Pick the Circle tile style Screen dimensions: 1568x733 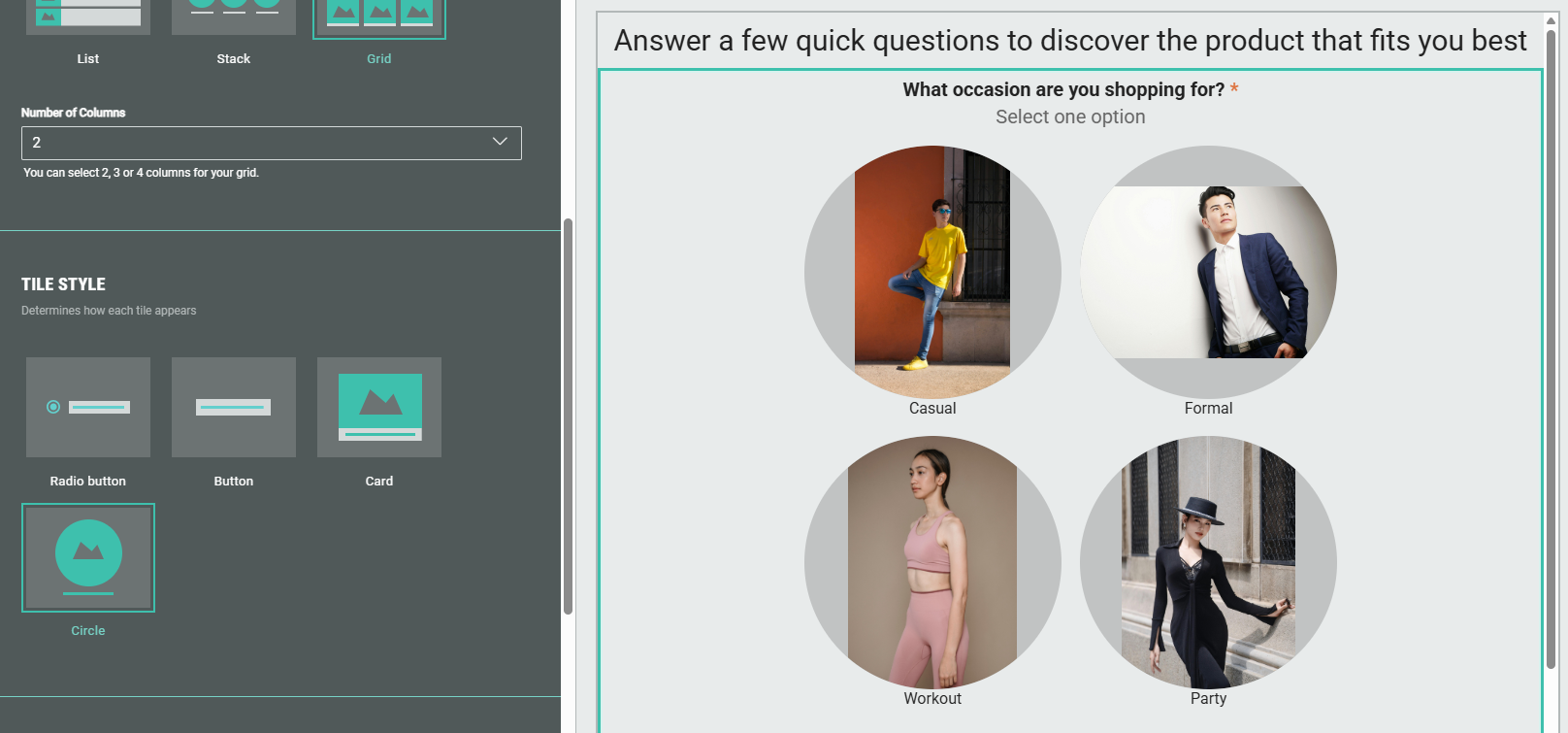point(88,557)
